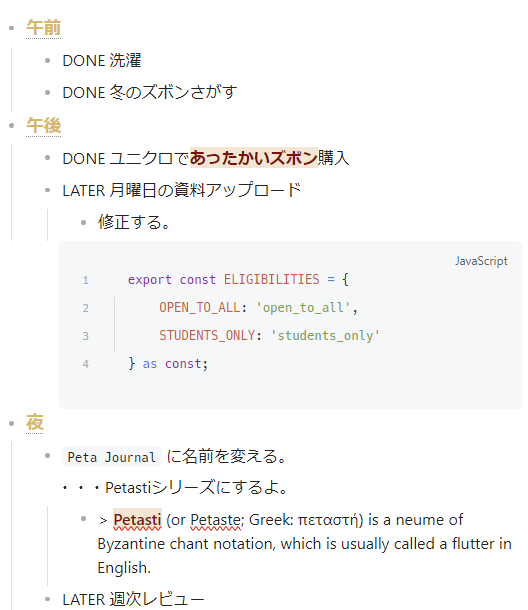Click the misspelled word Petaste

click(216, 520)
